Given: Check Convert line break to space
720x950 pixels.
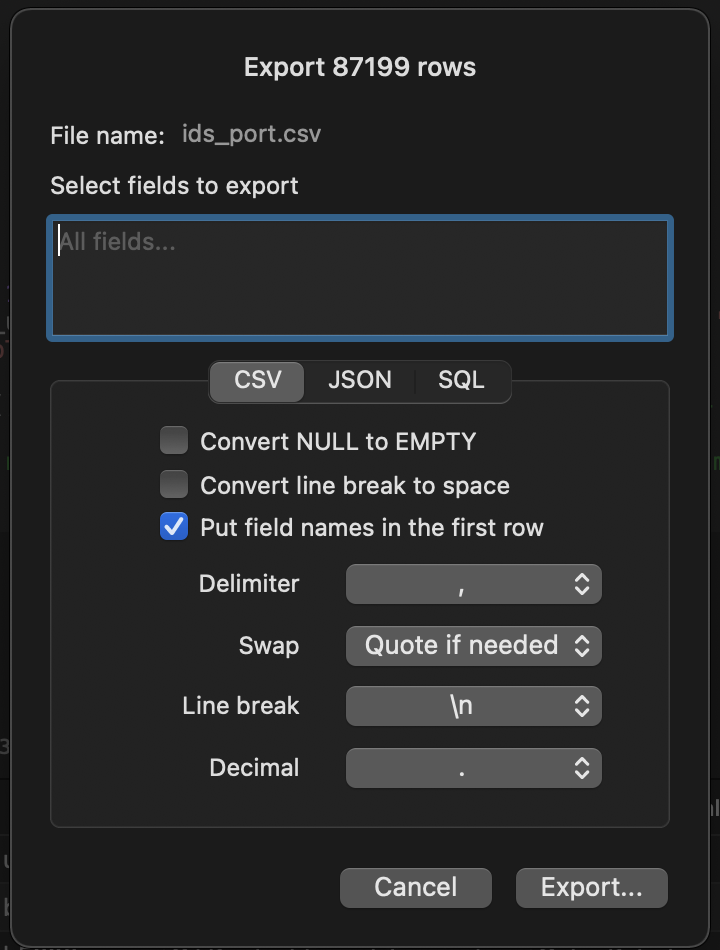Looking at the screenshot, I should pos(174,484).
